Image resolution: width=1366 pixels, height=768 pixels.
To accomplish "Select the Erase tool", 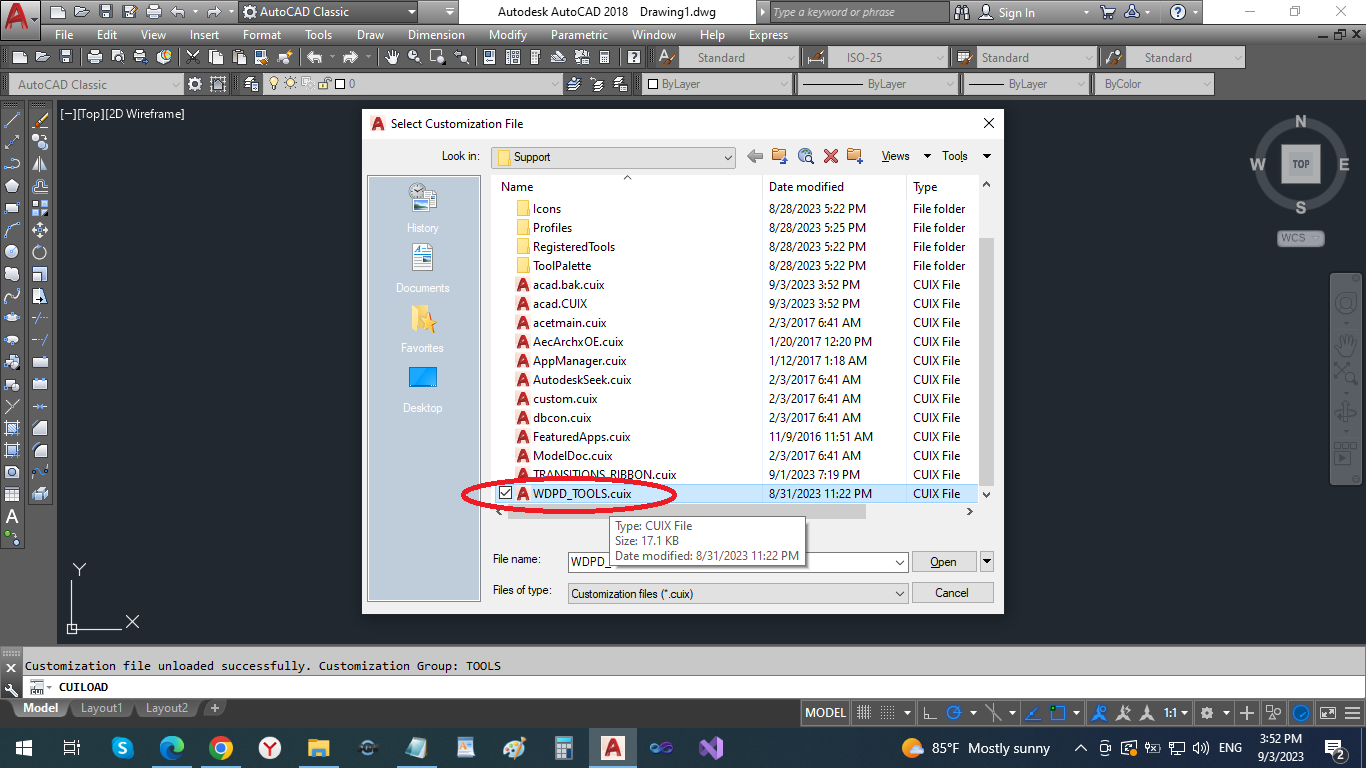I will pos(40,120).
